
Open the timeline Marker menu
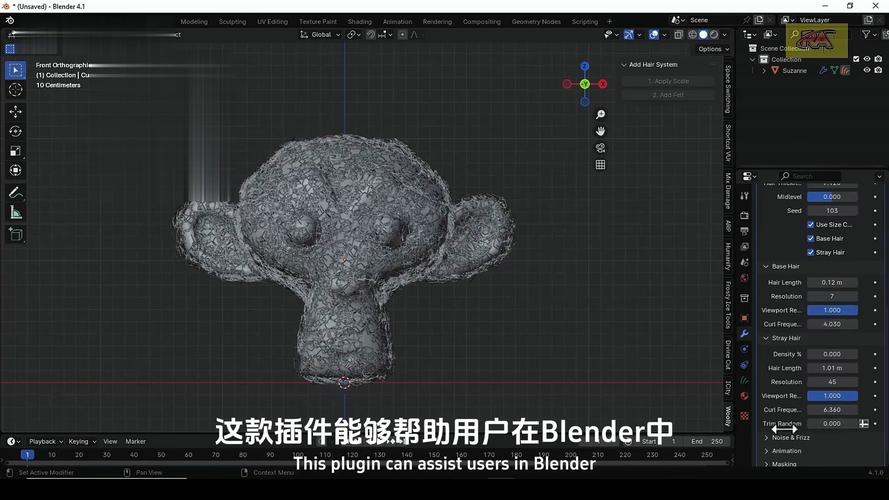(136, 442)
